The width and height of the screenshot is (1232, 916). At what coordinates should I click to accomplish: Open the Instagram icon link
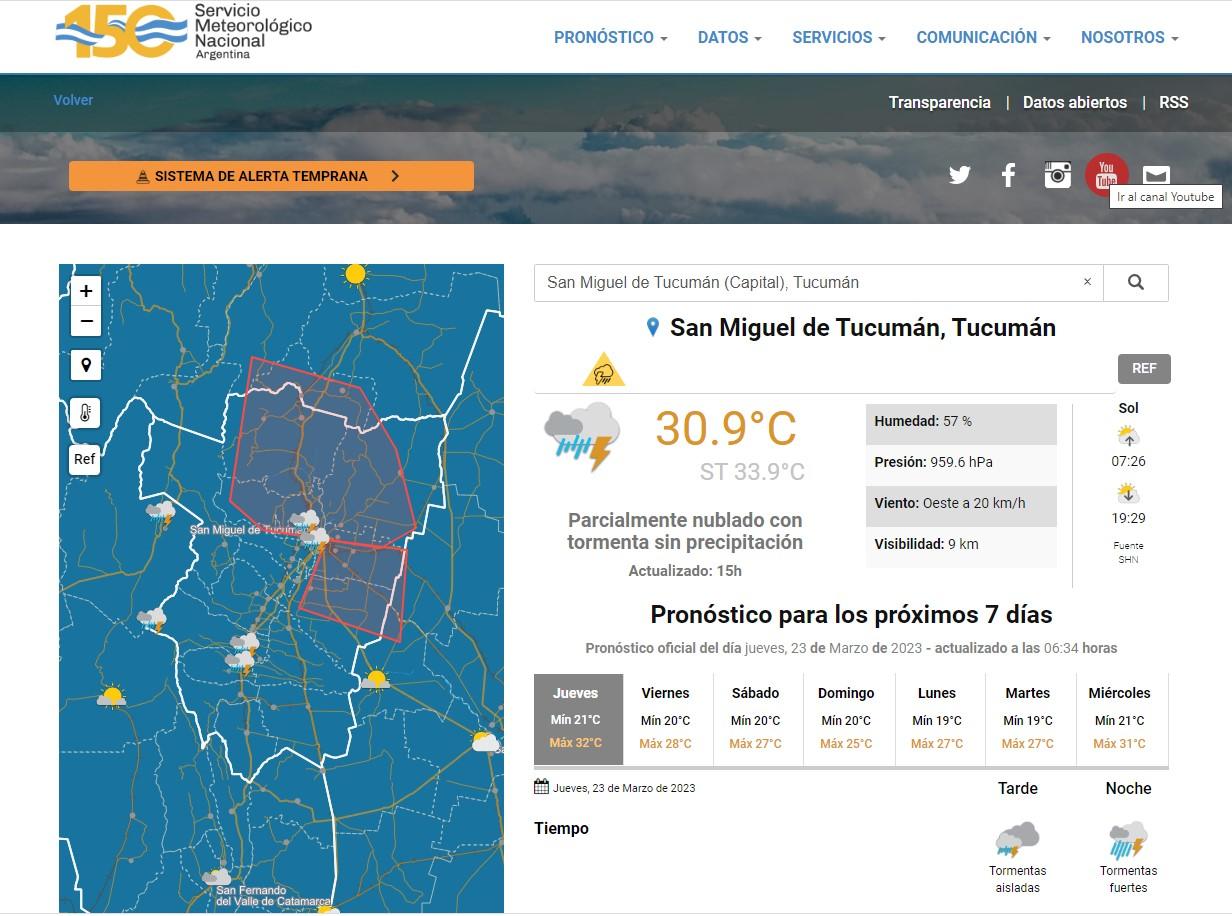tap(1057, 175)
